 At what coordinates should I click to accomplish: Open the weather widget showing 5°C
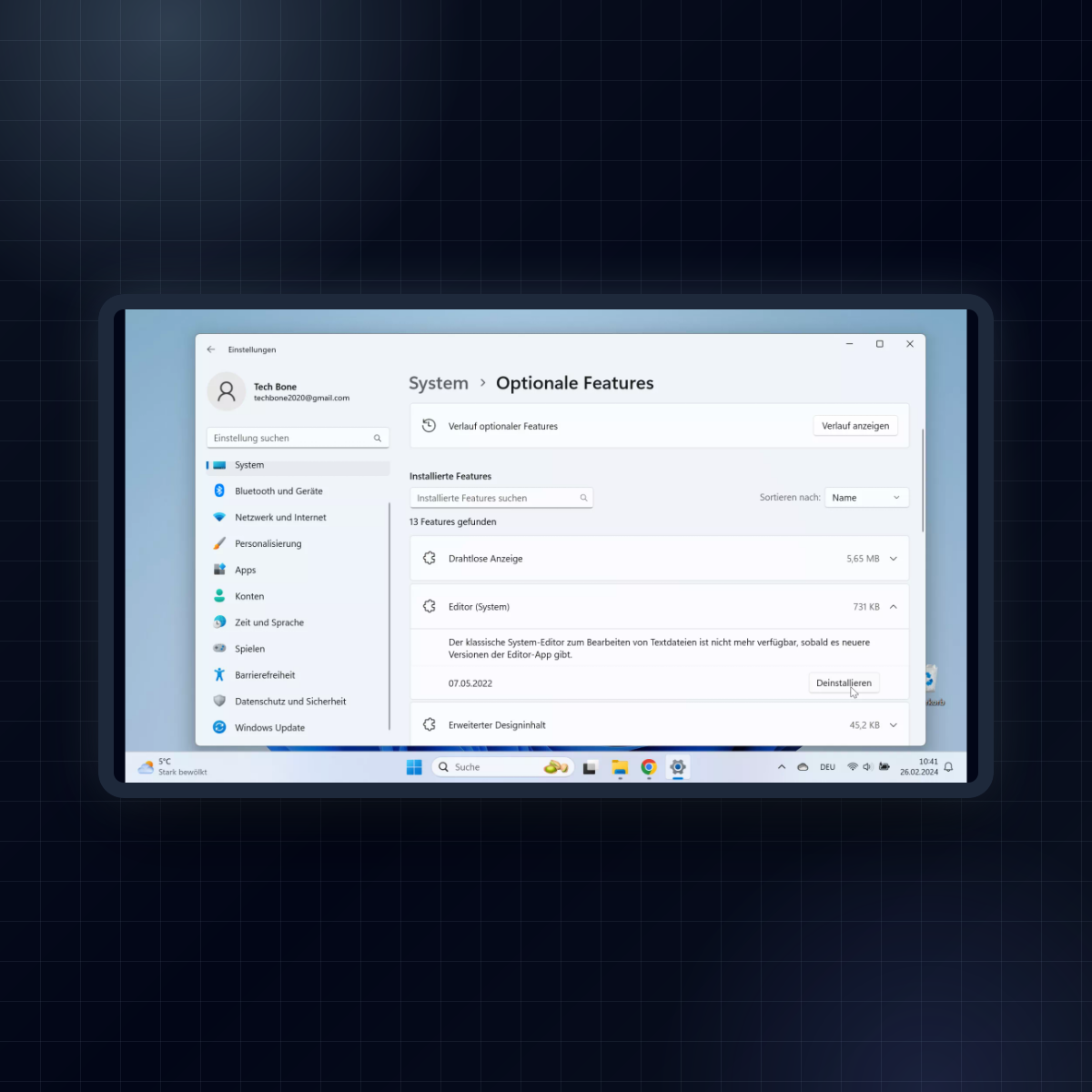click(x=173, y=767)
